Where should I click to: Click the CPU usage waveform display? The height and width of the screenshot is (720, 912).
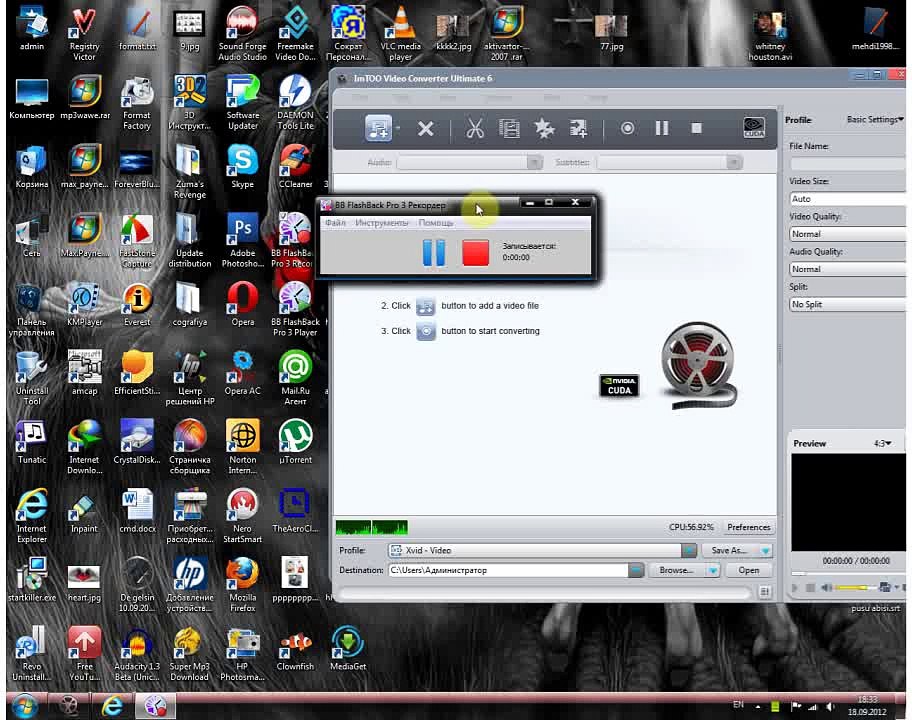click(x=372, y=527)
